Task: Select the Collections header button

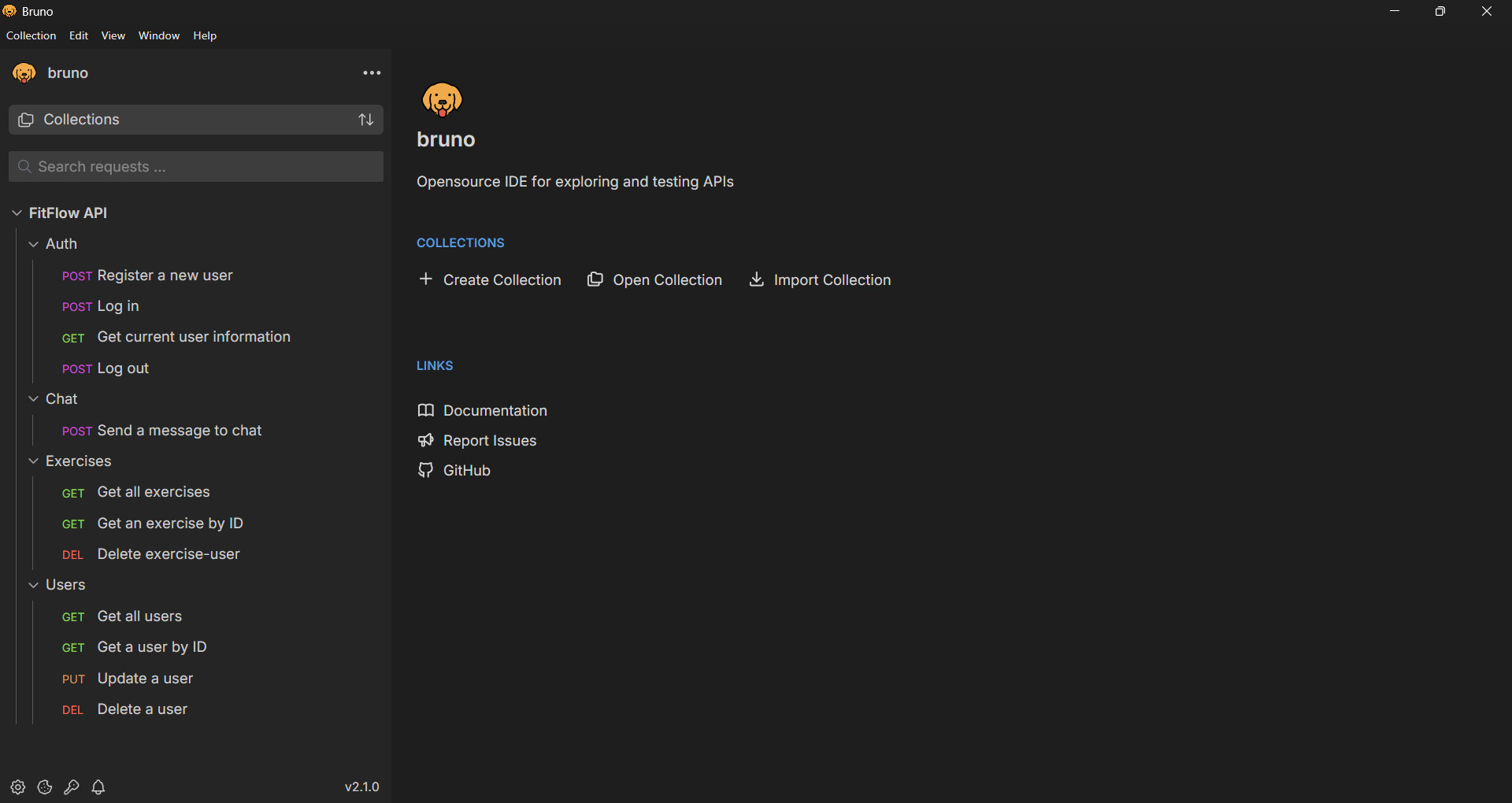Action: coord(196,120)
